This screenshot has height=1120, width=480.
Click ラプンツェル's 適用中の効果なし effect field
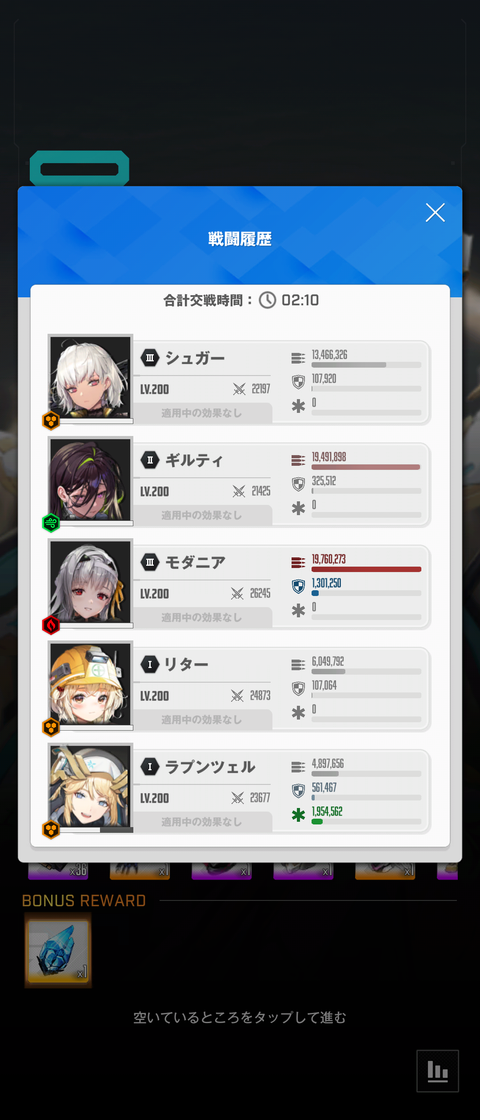click(x=202, y=821)
